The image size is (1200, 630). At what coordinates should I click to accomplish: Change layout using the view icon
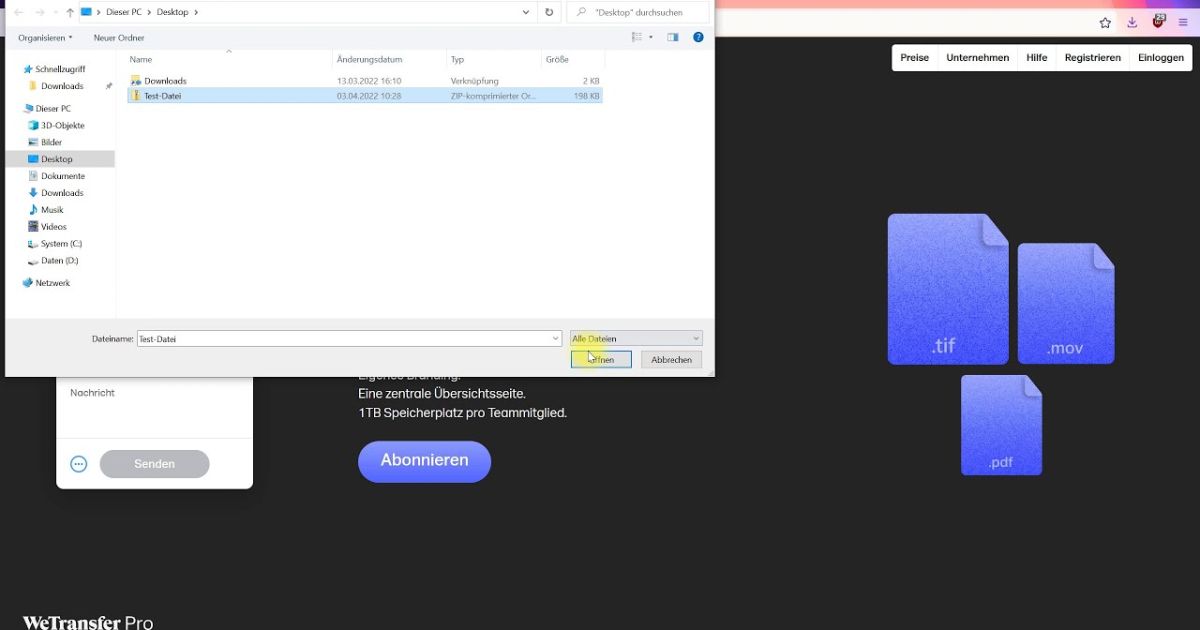(x=637, y=37)
